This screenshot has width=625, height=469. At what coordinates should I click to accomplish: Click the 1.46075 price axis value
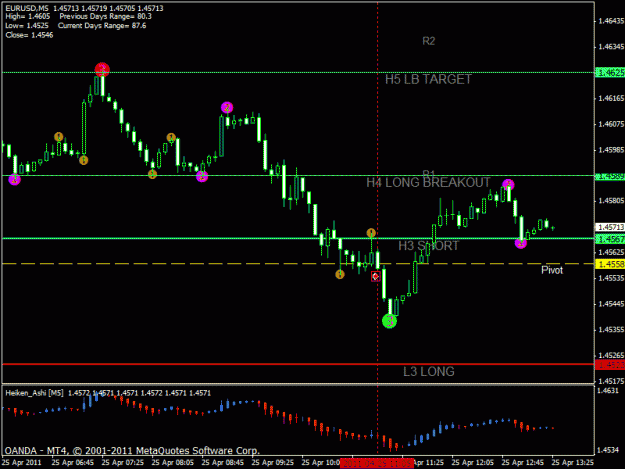click(x=611, y=124)
